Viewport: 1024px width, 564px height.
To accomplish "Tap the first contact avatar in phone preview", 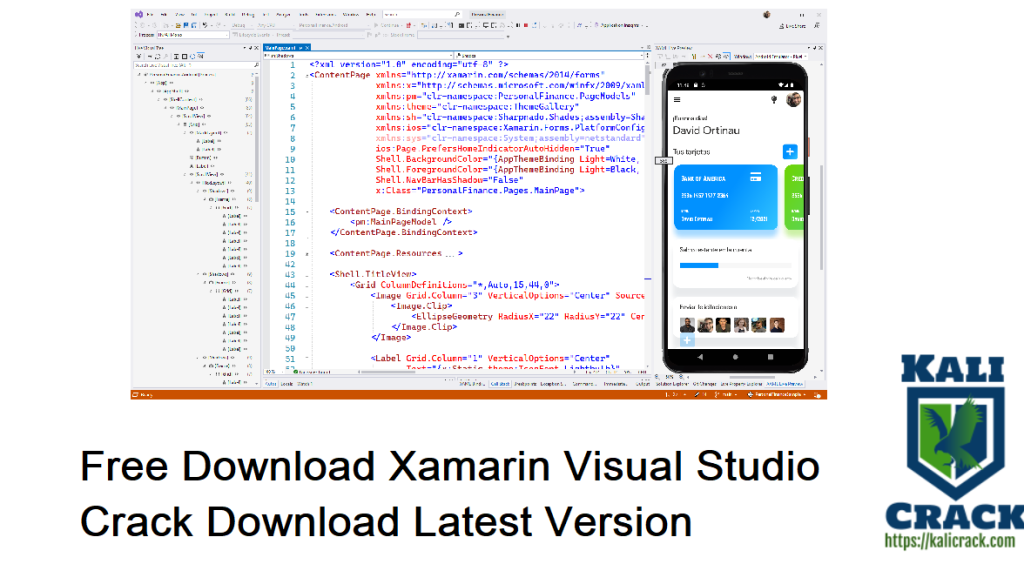I will click(x=688, y=325).
